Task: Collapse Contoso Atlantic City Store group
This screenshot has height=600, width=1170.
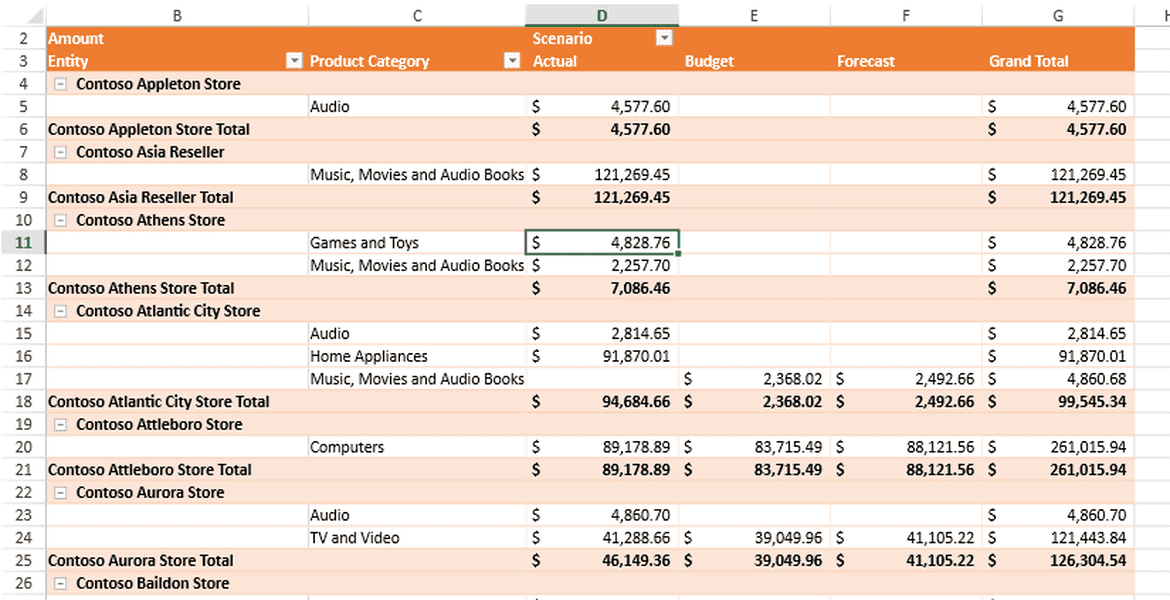Action: point(61,312)
